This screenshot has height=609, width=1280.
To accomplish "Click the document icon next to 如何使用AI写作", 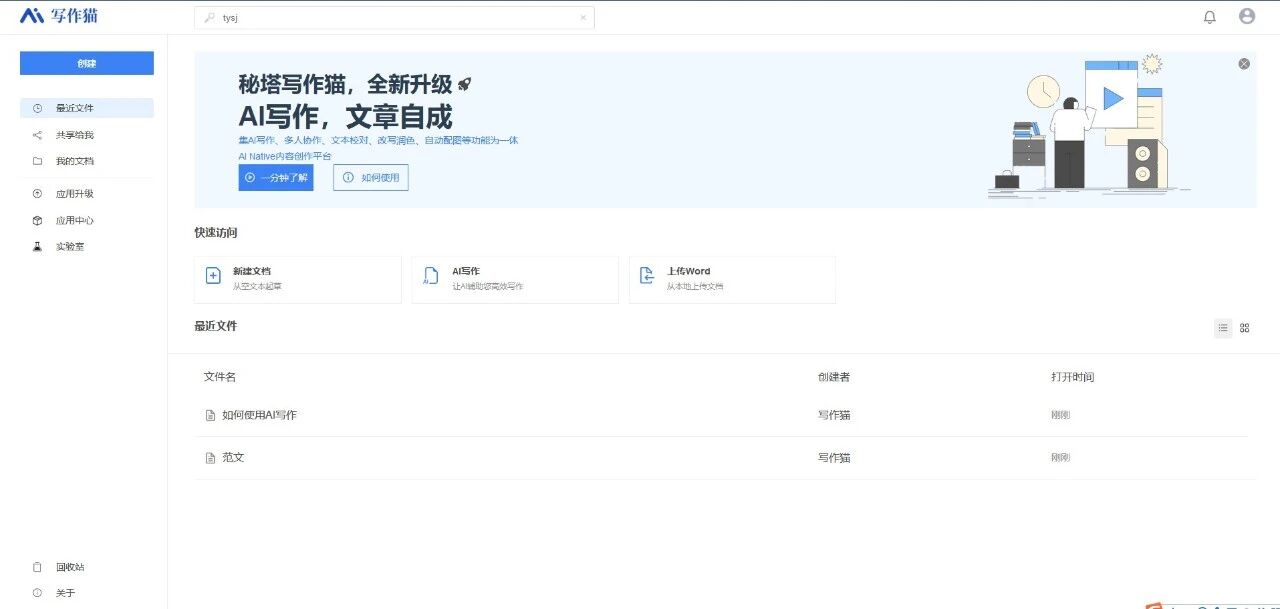I will click(x=210, y=415).
